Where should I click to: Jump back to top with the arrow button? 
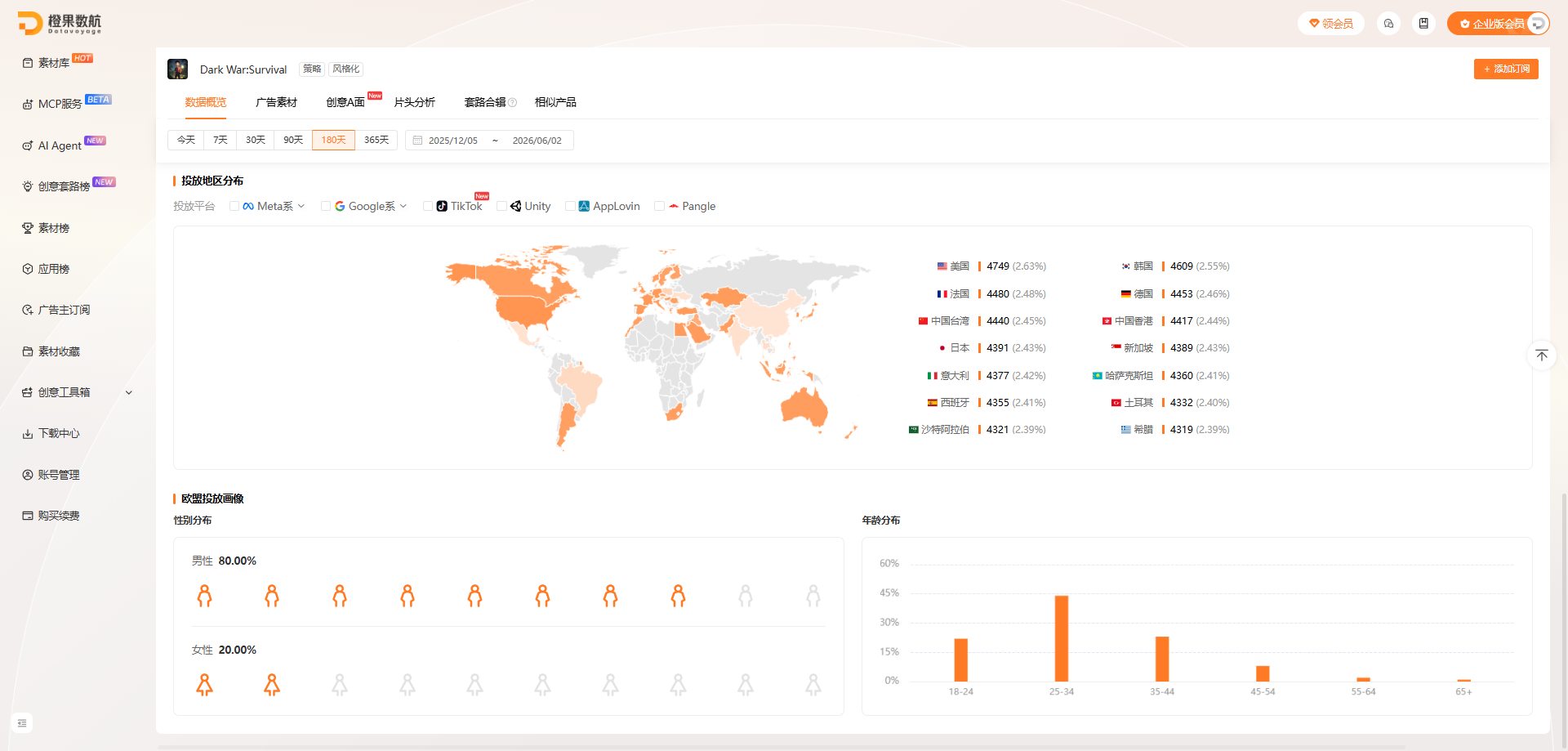pyautogui.click(x=1542, y=355)
